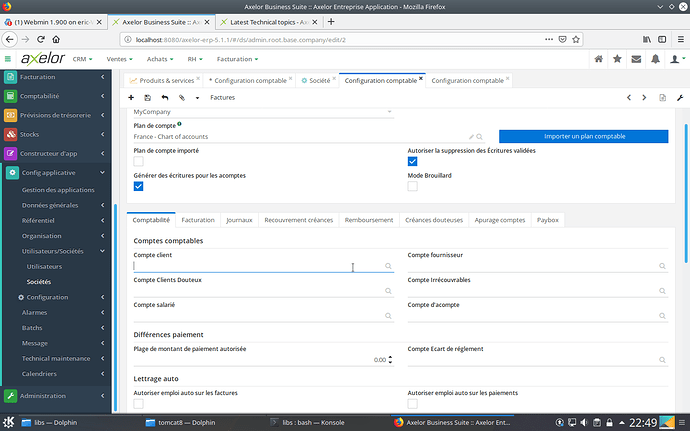This screenshot has height=431, width=690.
Task: Click the document log icon in toolbar
Action: pyautogui.click(x=662, y=98)
